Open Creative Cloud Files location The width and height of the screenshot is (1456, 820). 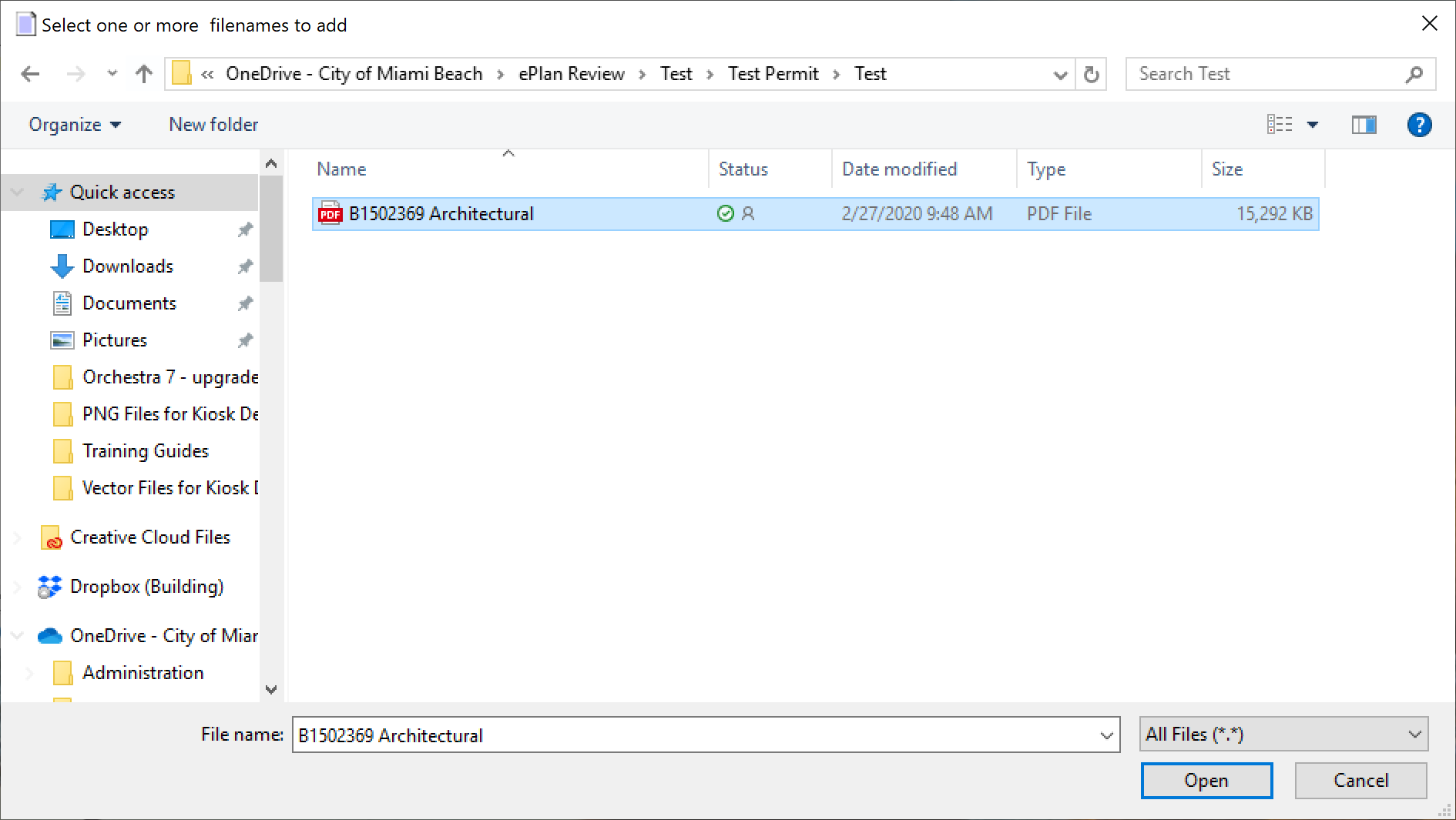[149, 537]
